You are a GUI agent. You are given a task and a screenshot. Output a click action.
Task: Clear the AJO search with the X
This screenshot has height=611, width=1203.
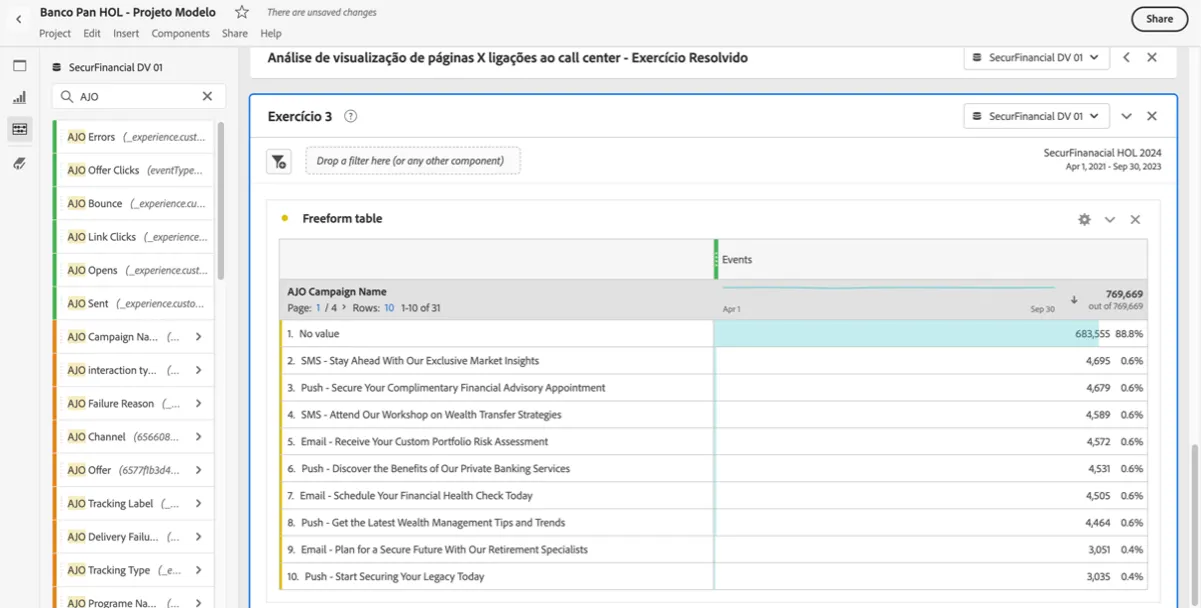pos(207,97)
